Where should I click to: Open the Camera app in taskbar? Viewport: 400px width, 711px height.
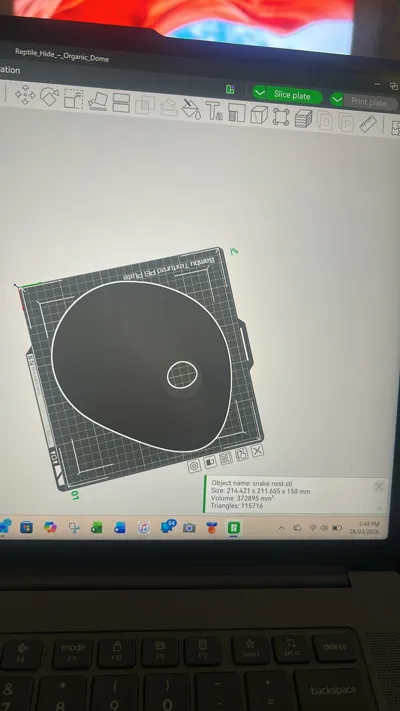coord(189,528)
